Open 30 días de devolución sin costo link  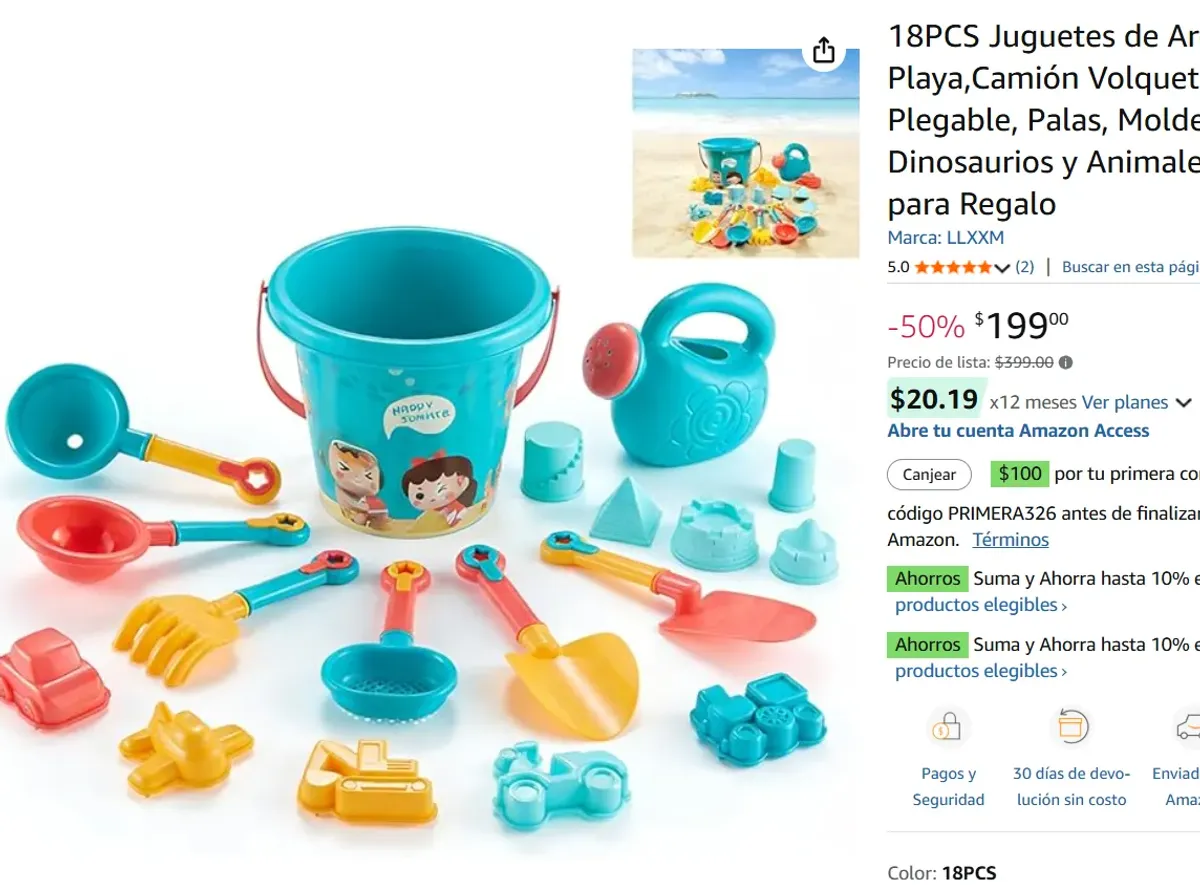pos(1070,786)
